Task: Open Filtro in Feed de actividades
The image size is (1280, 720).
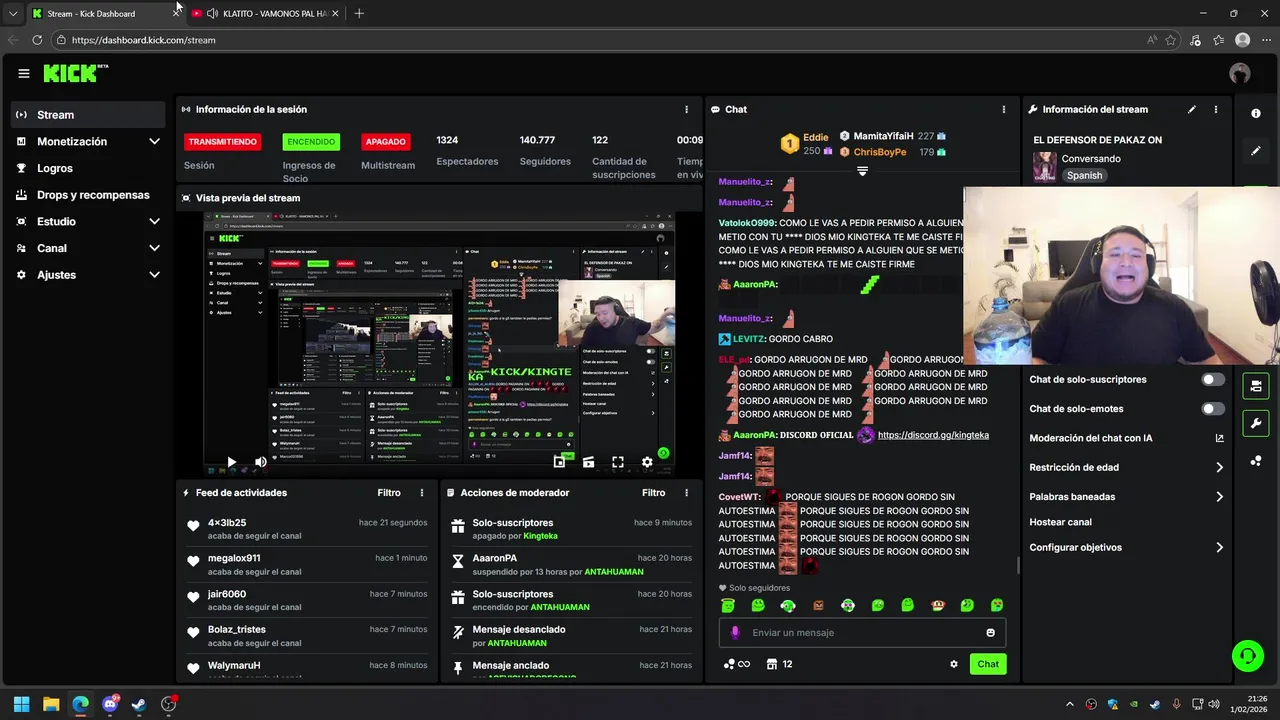Action: point(389,493)
